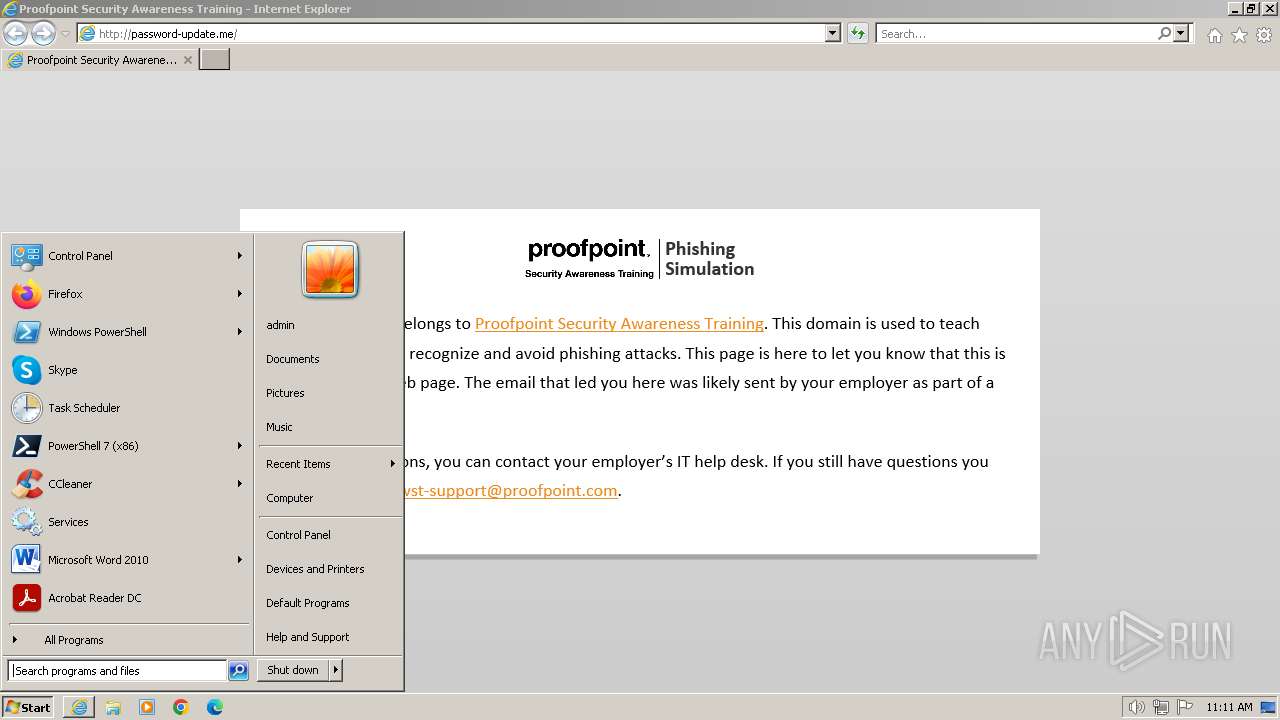Screen dimensions: 1280x720
Task: Expand Windows PowerShell jump list arrow
Action: 240,332
